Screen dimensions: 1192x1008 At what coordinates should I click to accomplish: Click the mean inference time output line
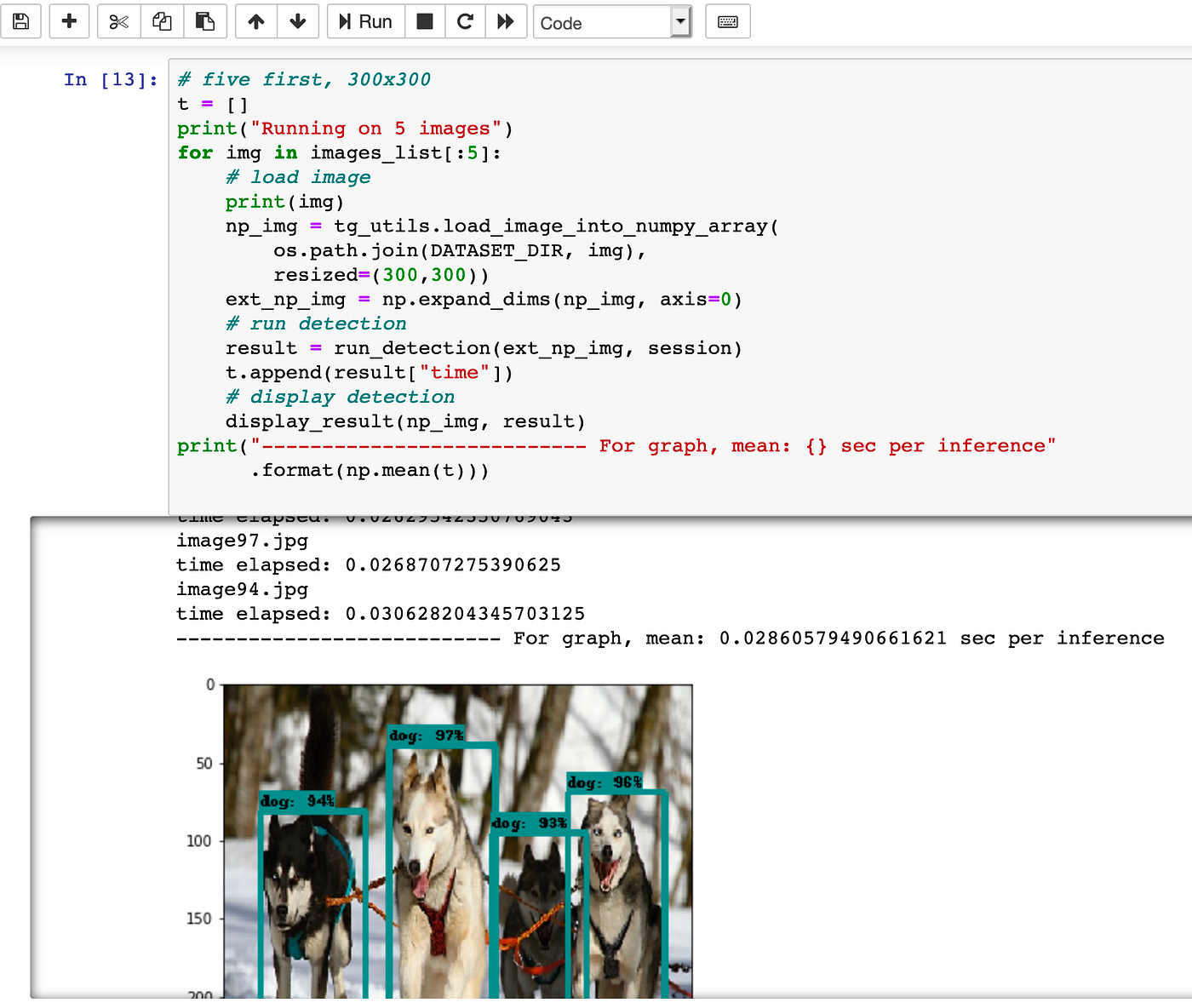pos(670,639)
